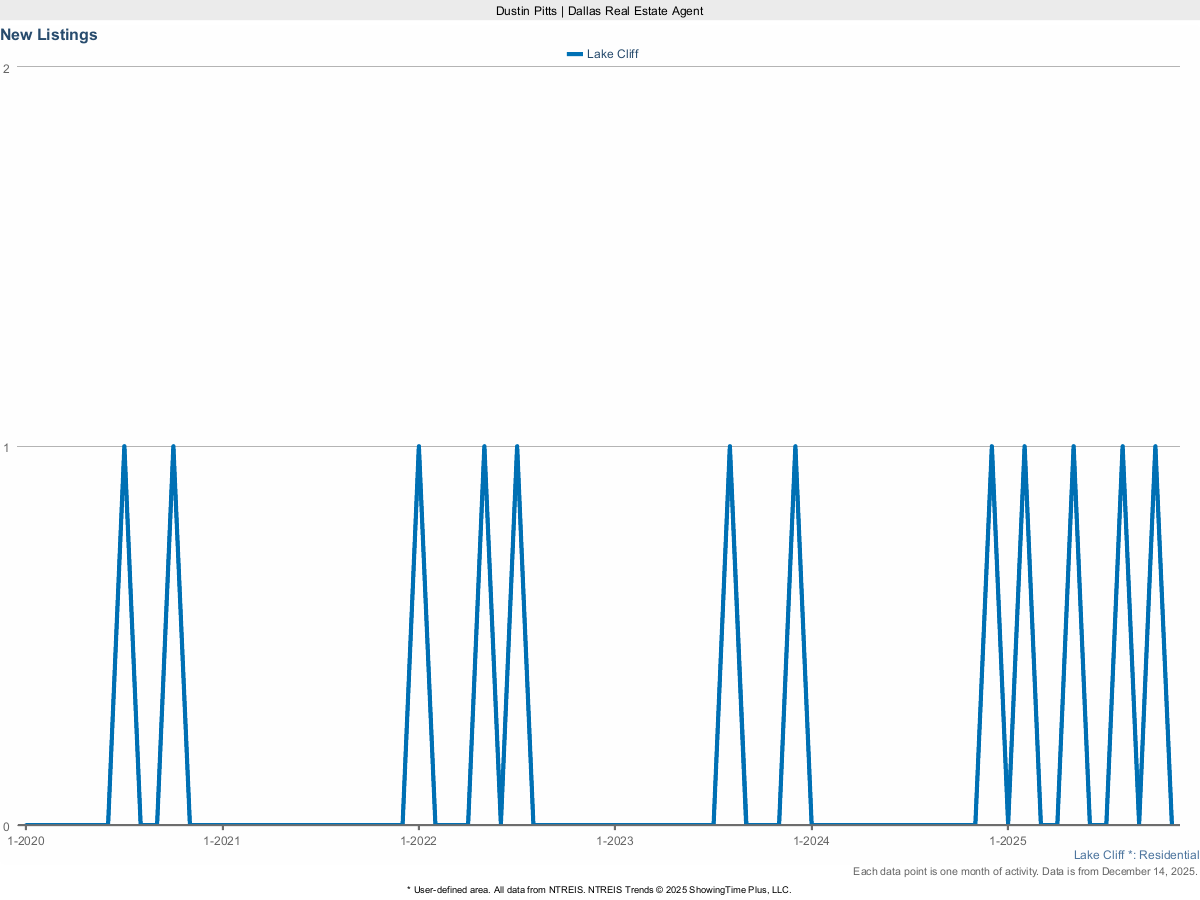Click the Lake Cliff legend color swatch

[574, 54]
